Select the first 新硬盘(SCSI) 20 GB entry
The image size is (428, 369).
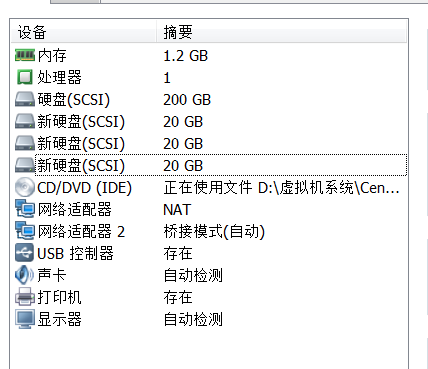(x=209, y=121)
